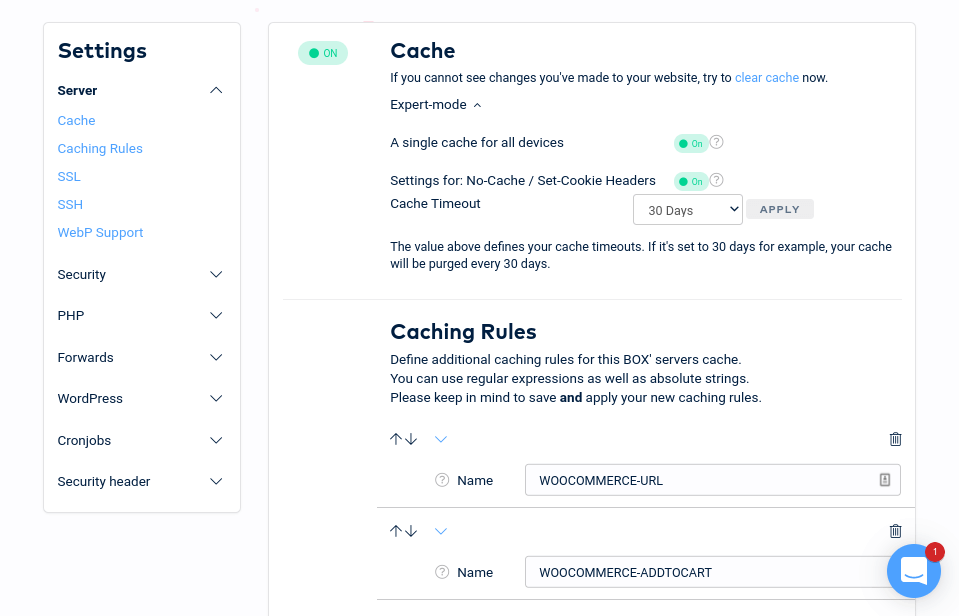Click the WOOCOMMERCE-URL name input field

(713, 480)
